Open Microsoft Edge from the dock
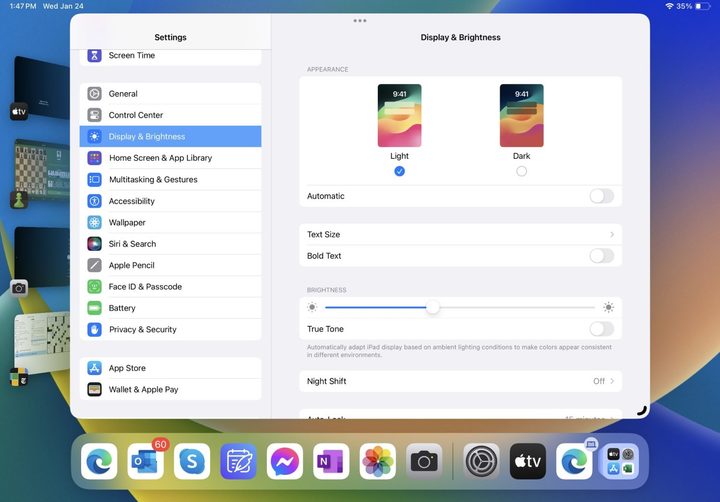 coord(99,461)
